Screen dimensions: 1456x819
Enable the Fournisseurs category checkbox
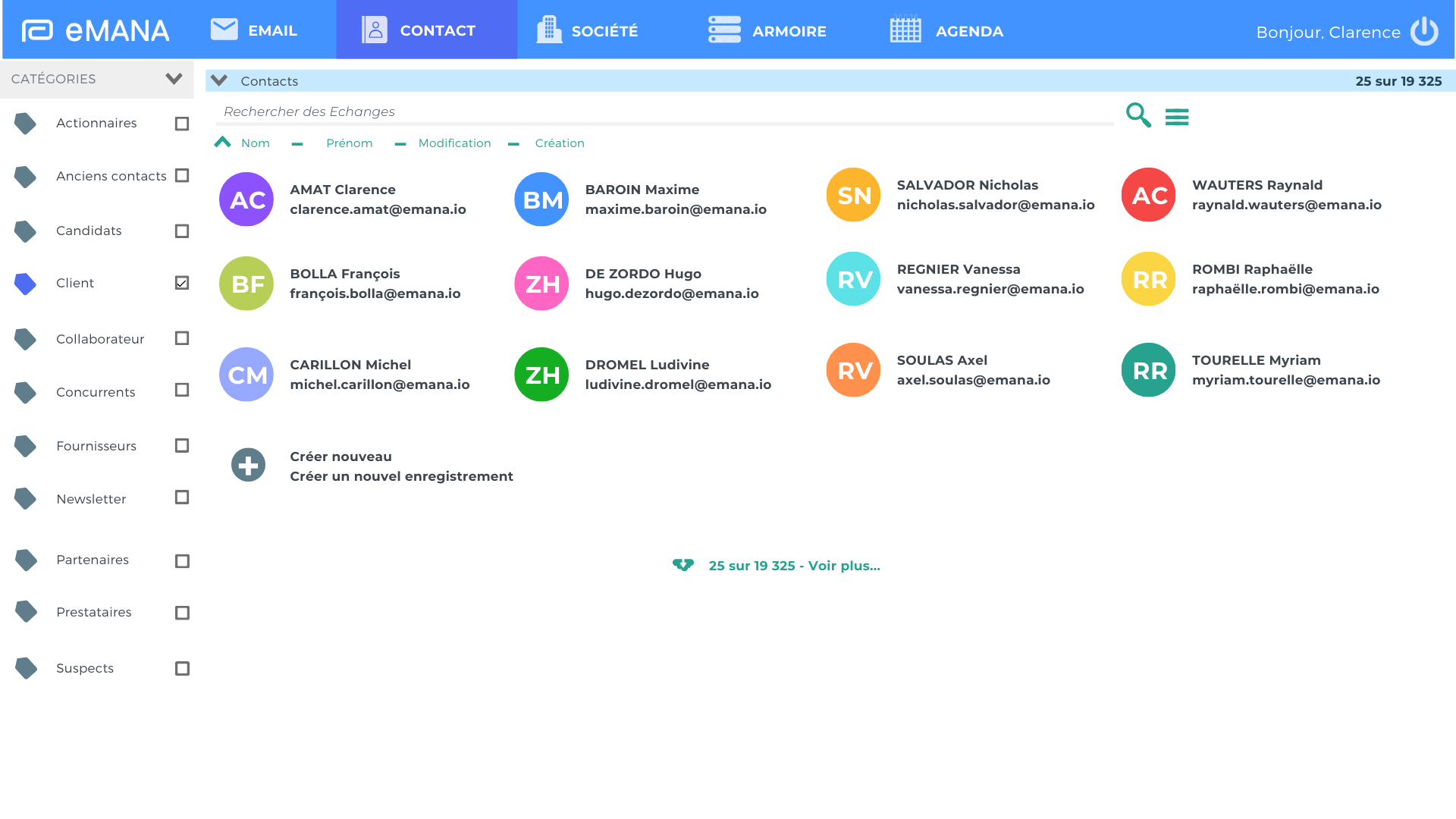182,445
